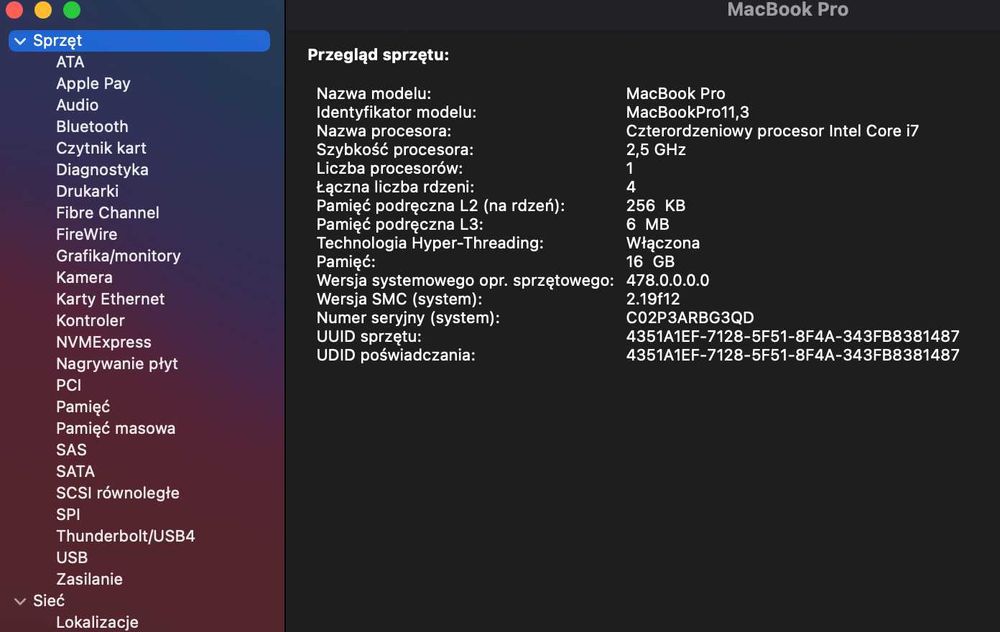The image size is (1000, 632).
Task: Show Bluetooth hardware information
Action: [92, 127]
